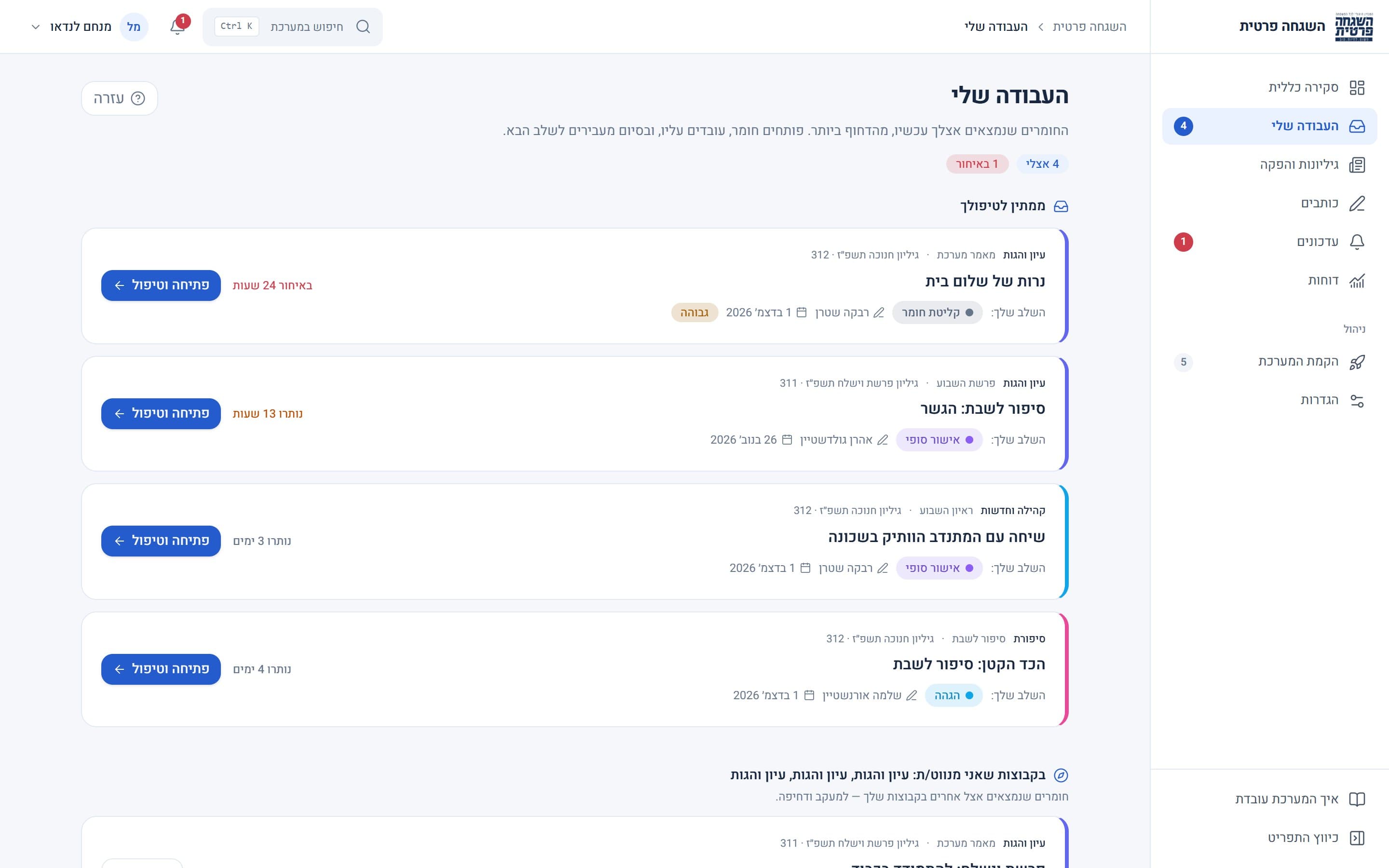This screenshot has height=868, width=1389.
Task: Click the title שיחה עם המתנדב הוותיק בשכונה
Action: (x=937, y=537)
